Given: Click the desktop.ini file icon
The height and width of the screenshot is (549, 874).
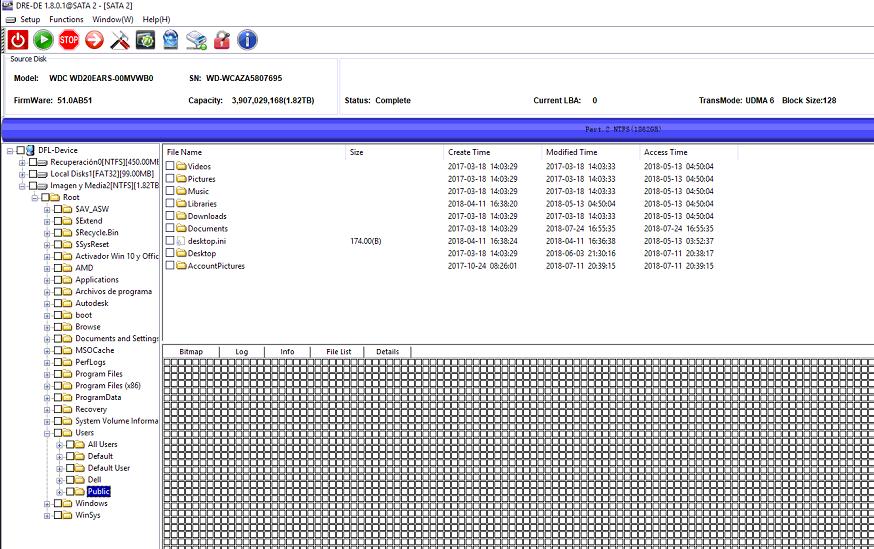Looking at the screenshot, I should click(181, 241).
